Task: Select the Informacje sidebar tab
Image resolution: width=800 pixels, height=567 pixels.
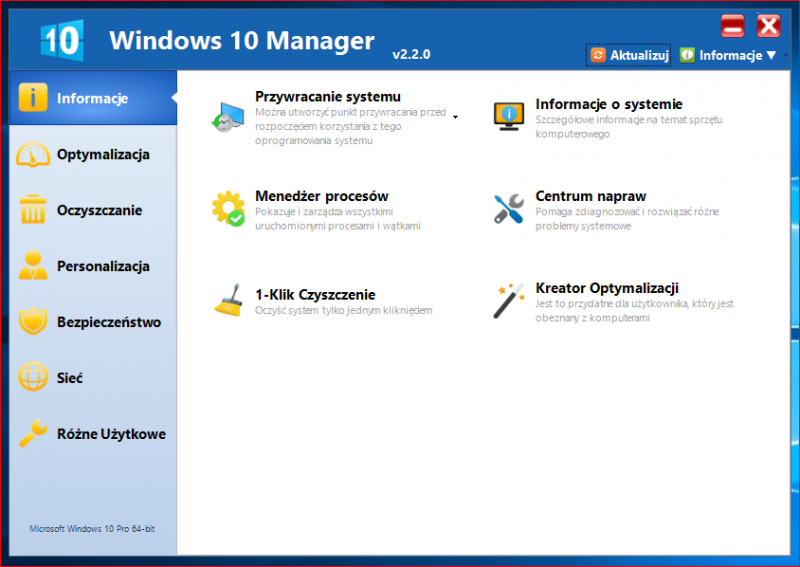Action: [93, 97]
